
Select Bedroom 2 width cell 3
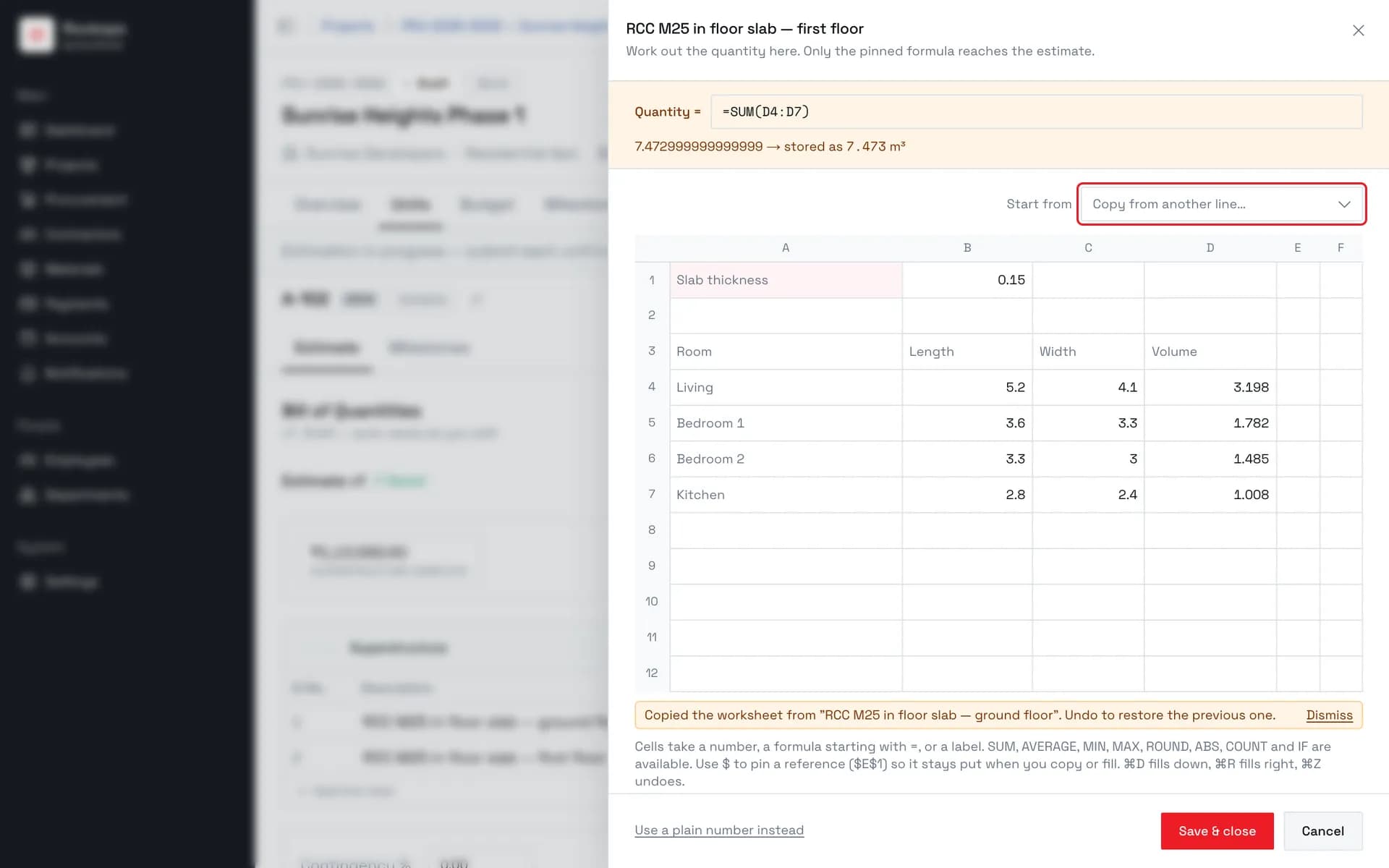click(x=1088, y=459)
